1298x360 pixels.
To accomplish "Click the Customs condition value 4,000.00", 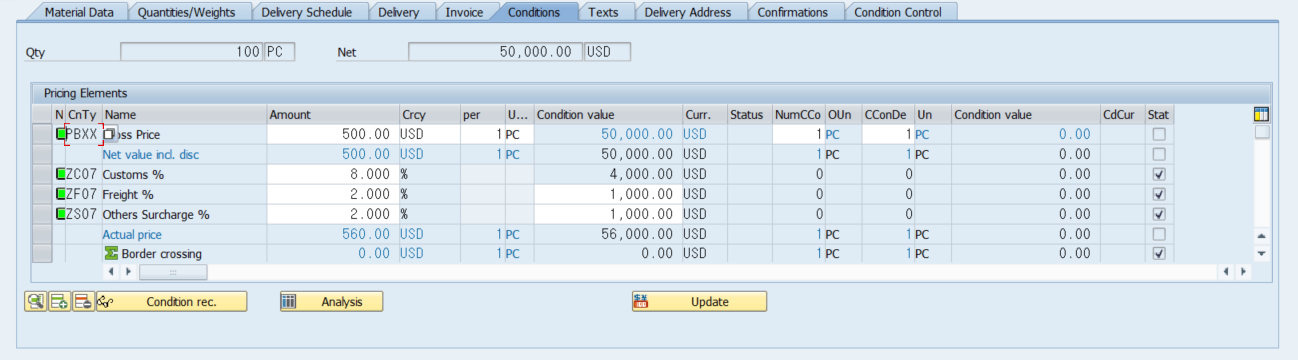I will click(608, 174).
